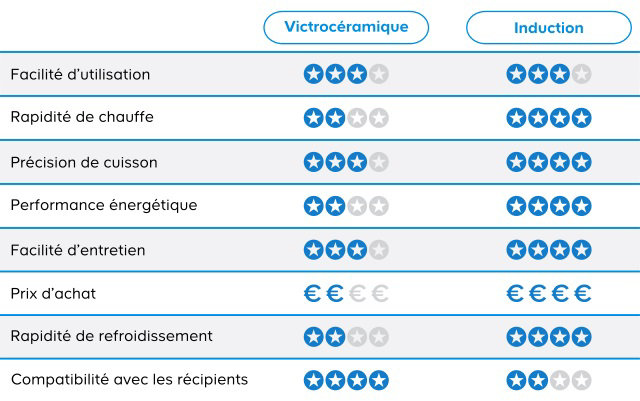Click the Performance énergétique row label
This screenshot has width=640, height=401.
click(104, 205)
